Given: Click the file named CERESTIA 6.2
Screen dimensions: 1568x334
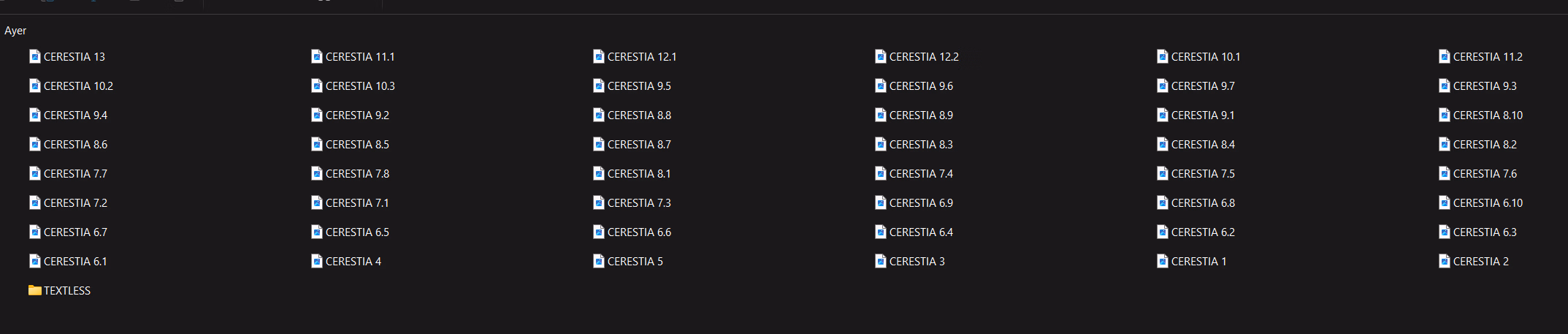Looking at the screenshot, I should coord(1196,232).
